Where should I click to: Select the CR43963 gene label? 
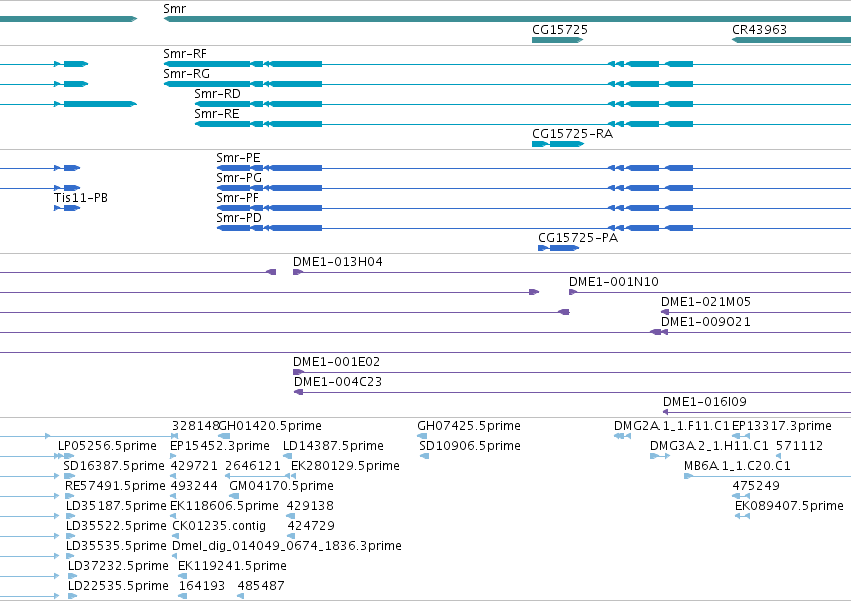759,30
